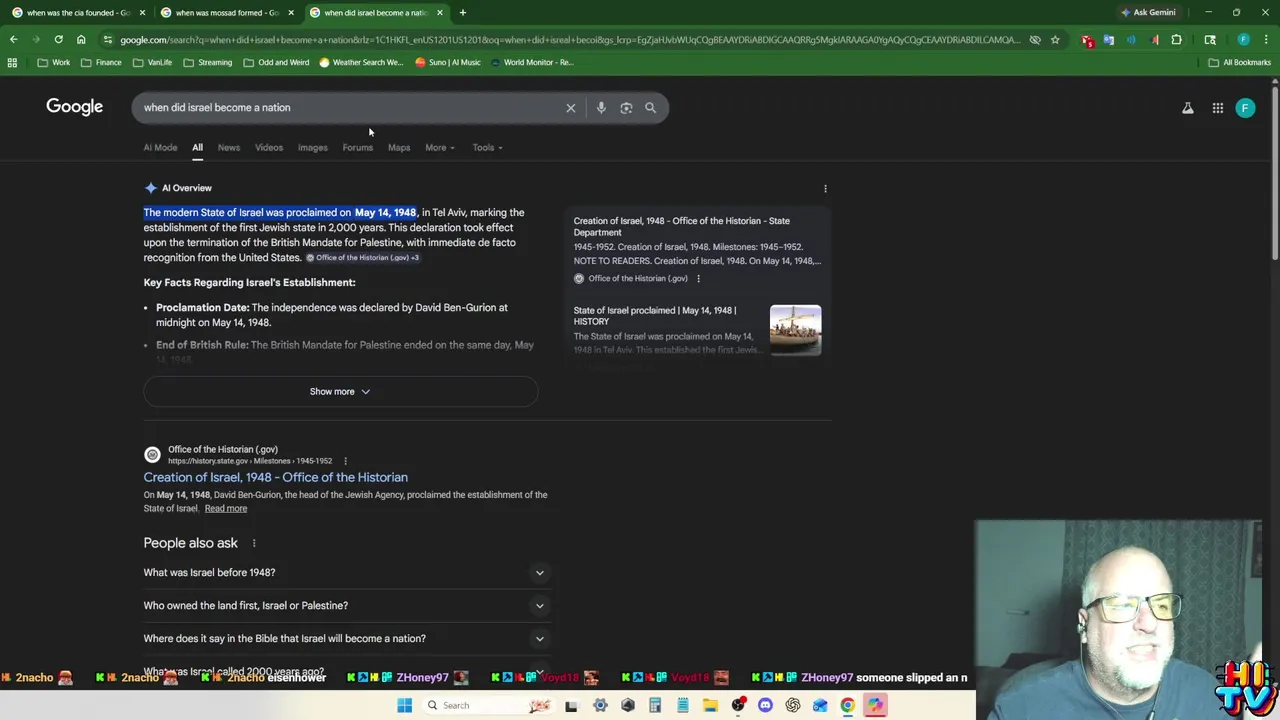This screenshot has width=1280, height=720.
Task: Bookmark this page with star icon
Action: pyautogui.click(x=1055, y=40)
